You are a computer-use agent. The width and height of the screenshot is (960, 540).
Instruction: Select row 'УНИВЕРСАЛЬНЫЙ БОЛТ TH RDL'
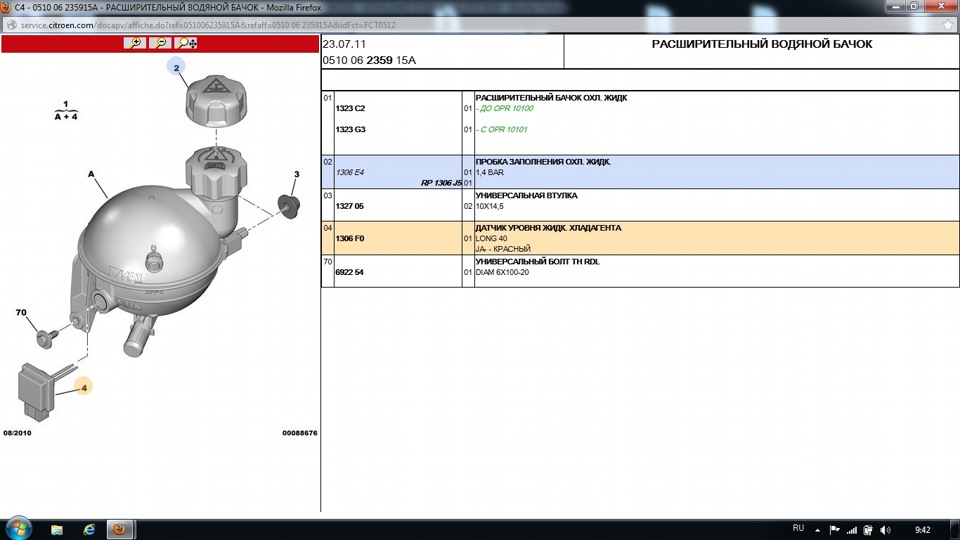640,271
